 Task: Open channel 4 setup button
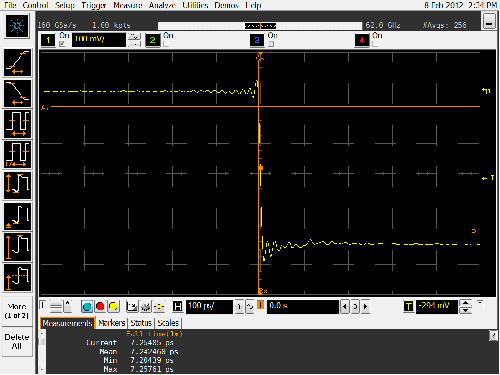pyautogui.click(x=362, y=40)
